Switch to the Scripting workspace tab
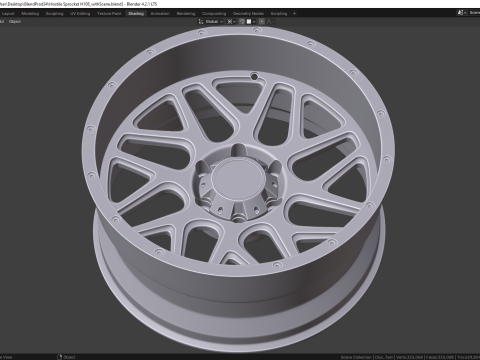The height and width of the screenshot is (360, 480). point(279,14)
